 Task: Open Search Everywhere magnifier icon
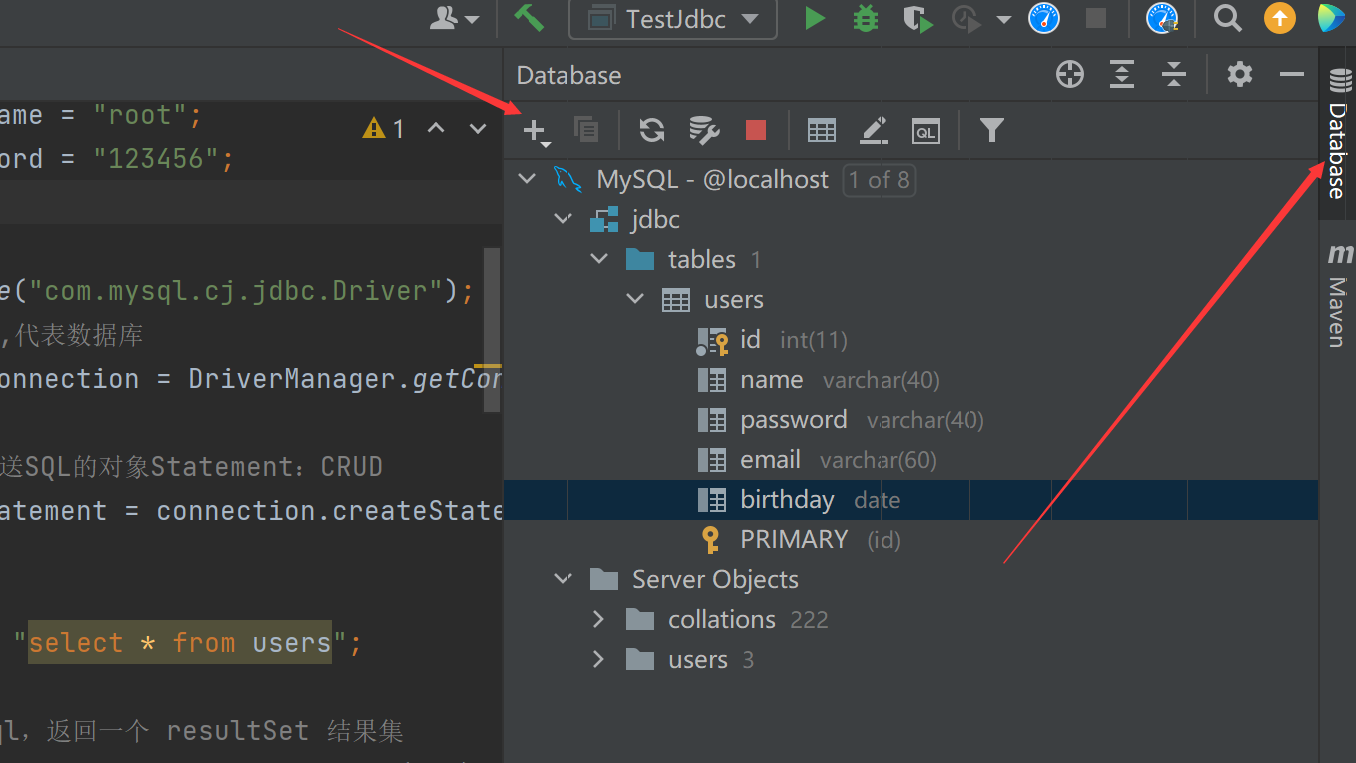[x=1227, y=18]
